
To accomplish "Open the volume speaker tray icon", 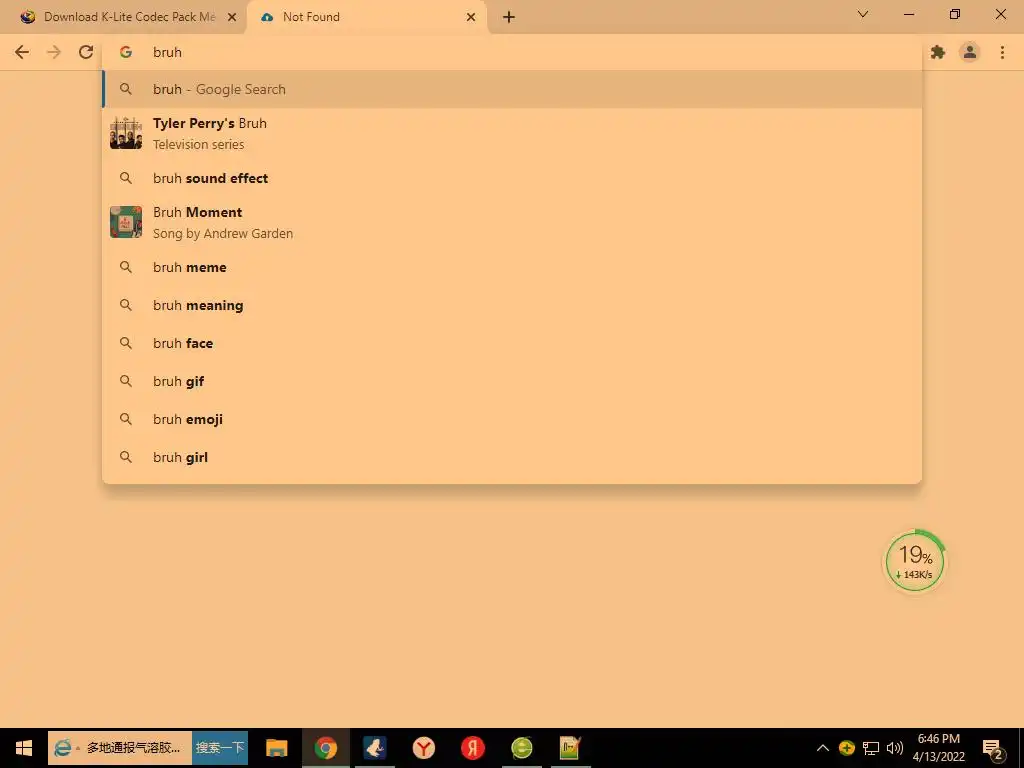I will [x=895, y=748].
